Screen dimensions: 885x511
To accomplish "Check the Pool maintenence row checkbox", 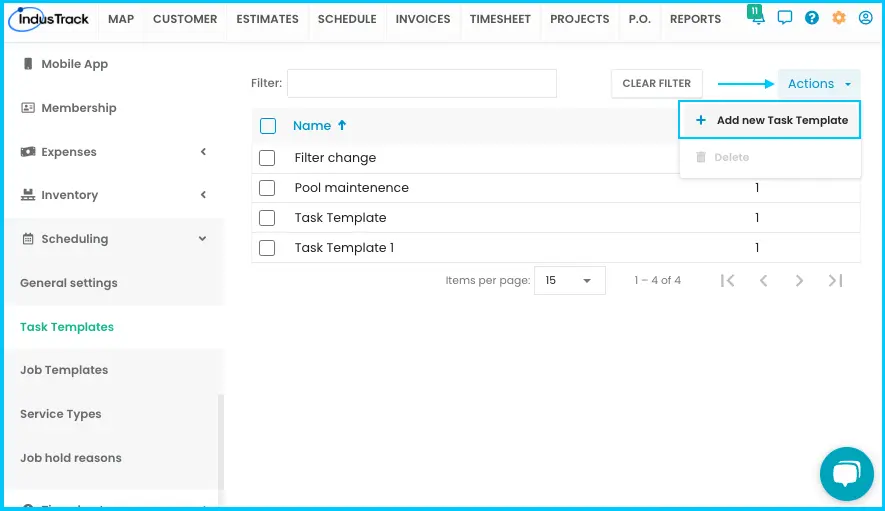I will (267, 187).
